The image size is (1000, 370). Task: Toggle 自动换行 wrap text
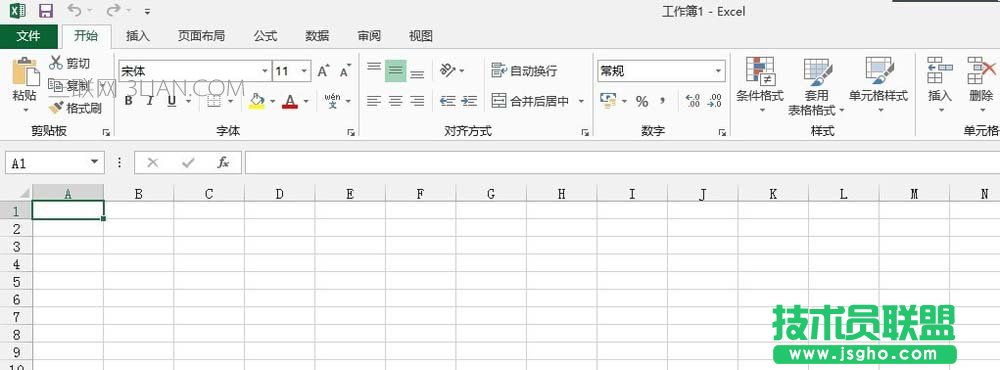tap(524, 71)
